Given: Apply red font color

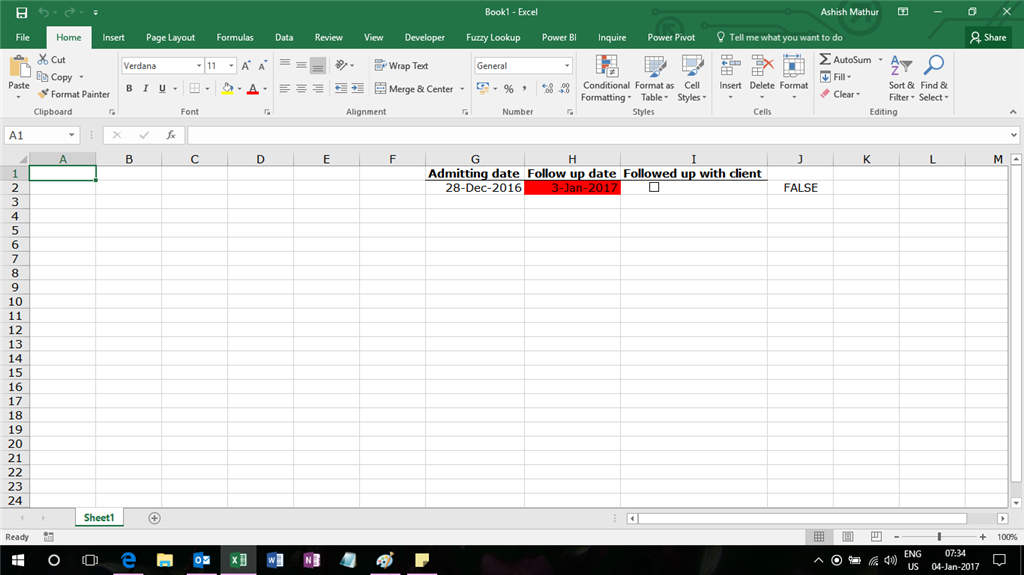Looking at the screenshot, I should 253,88.
